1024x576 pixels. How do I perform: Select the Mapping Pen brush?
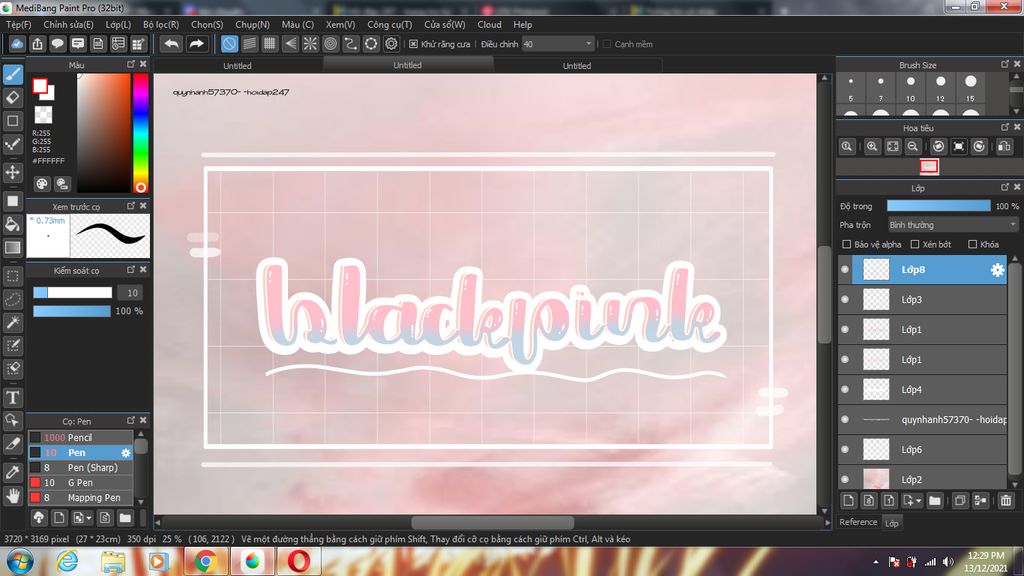click(80, 498)
